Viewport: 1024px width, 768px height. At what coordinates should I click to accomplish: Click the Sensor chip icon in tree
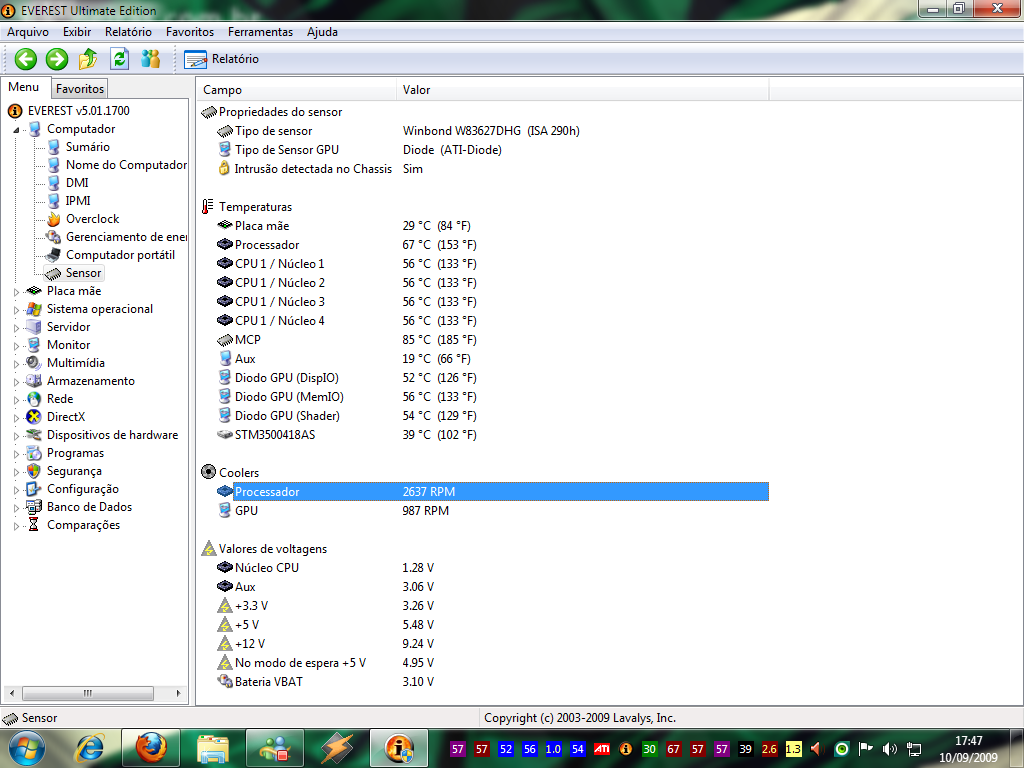click(54, 273)
